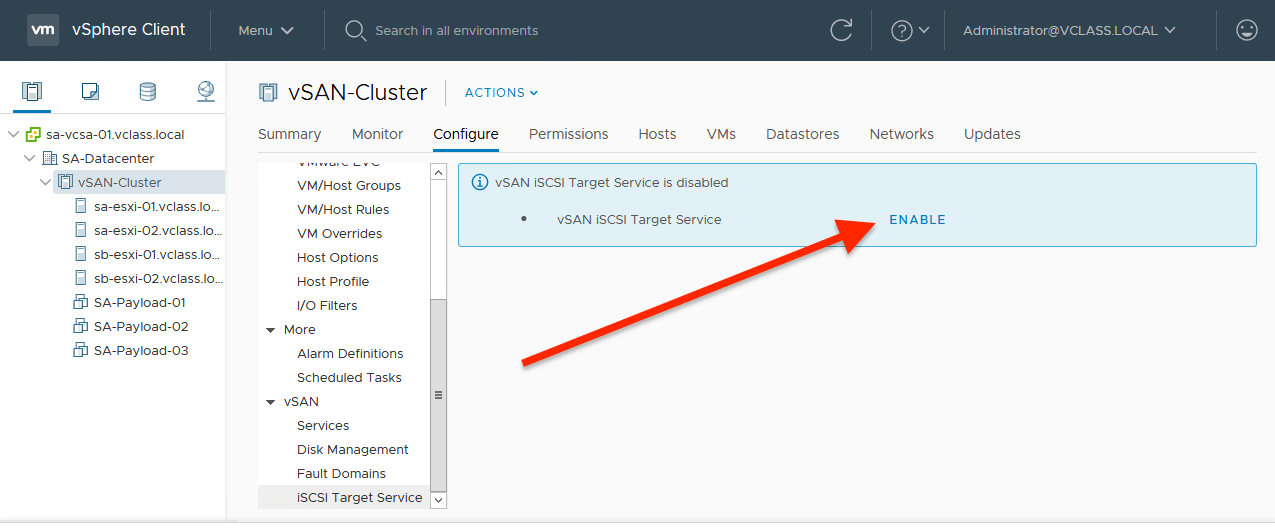Image resolution: width=1275 pixels, height=531 pixels.
Task: Refresh the vSphere Client
Action: (x=841, y=30)
